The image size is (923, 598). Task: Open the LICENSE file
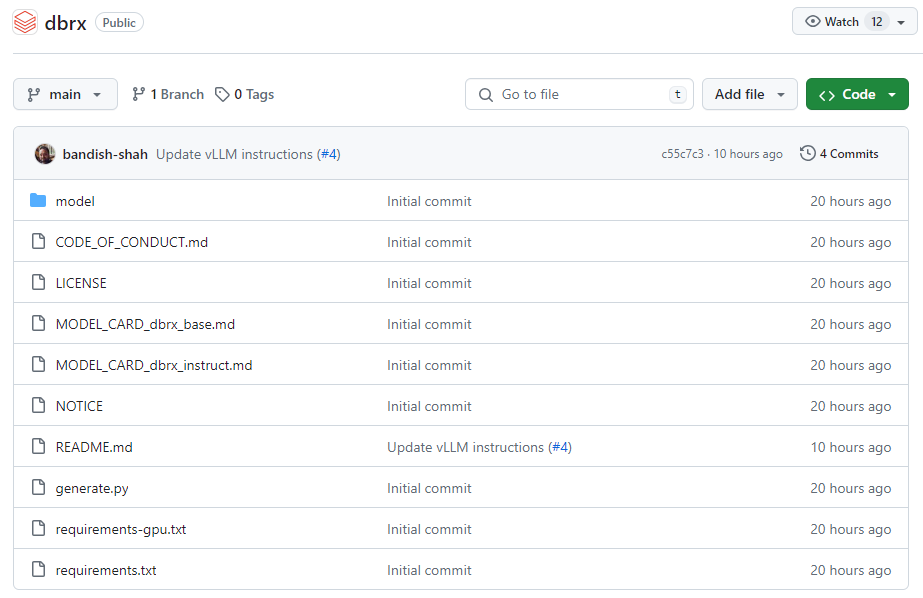pos(80,283)
